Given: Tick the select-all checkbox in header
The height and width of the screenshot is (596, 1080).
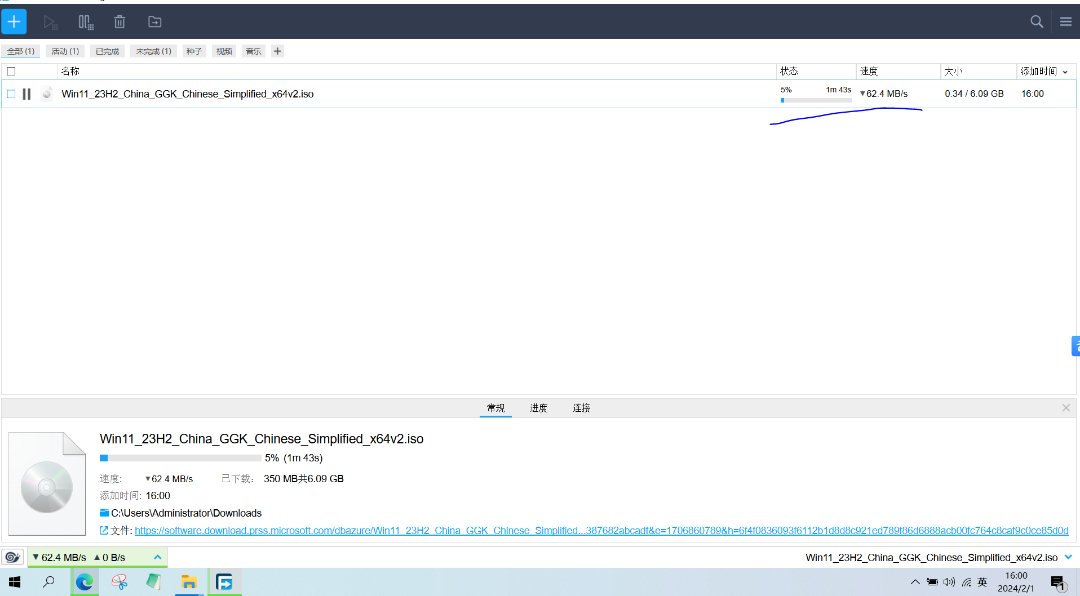Looking at the screenshot, I should tap(11, 72).
